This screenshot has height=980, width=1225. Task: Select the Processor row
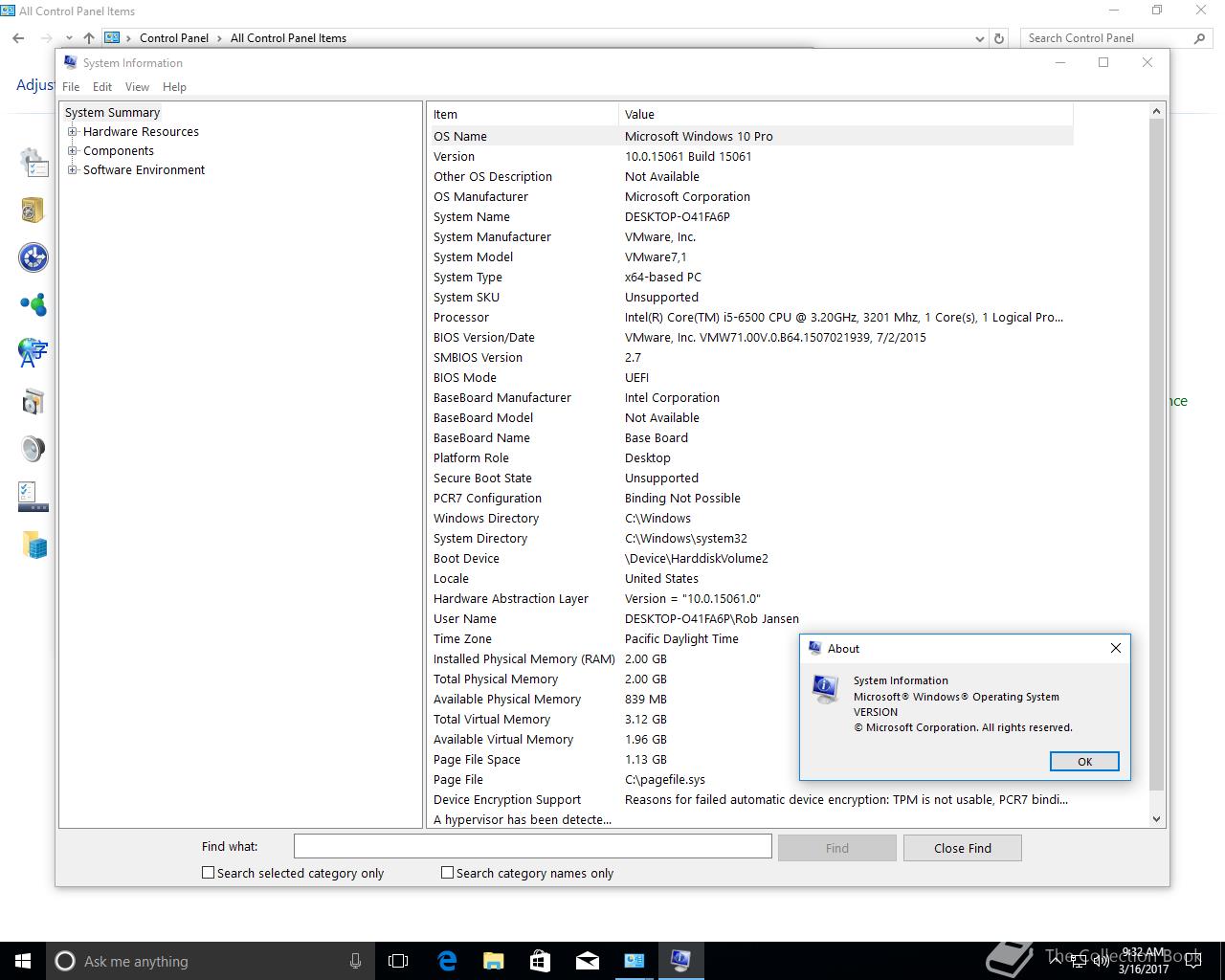(x=751, y=317)
